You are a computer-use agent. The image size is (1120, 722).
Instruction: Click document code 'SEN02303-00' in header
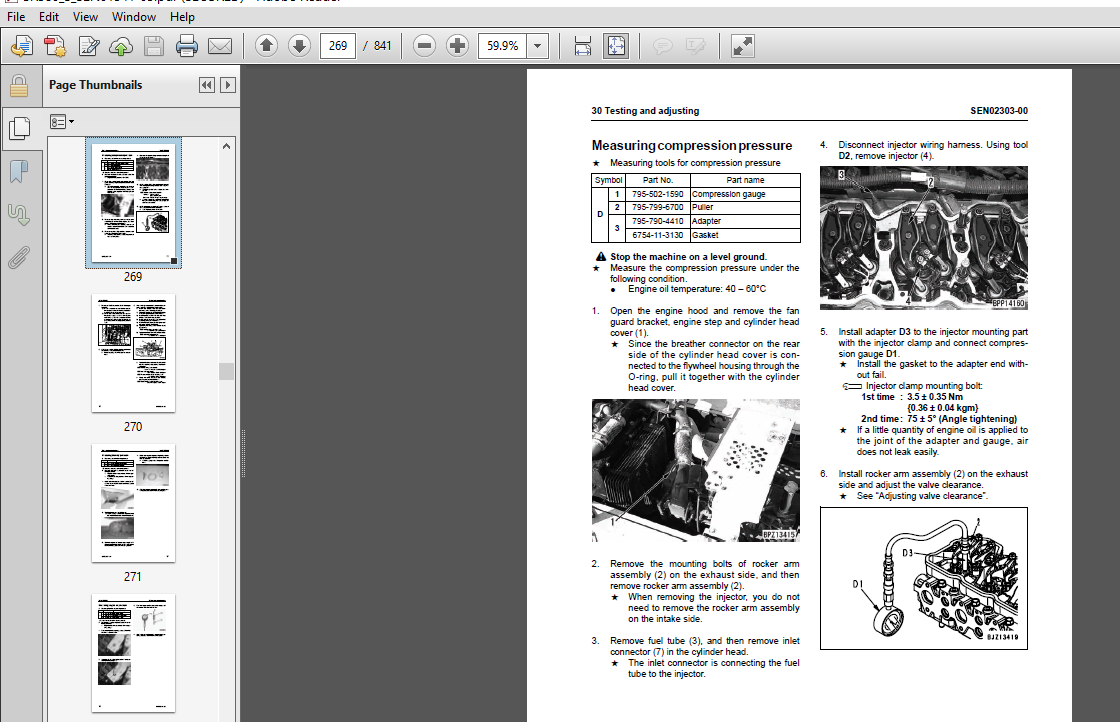(x=999, y=111)
